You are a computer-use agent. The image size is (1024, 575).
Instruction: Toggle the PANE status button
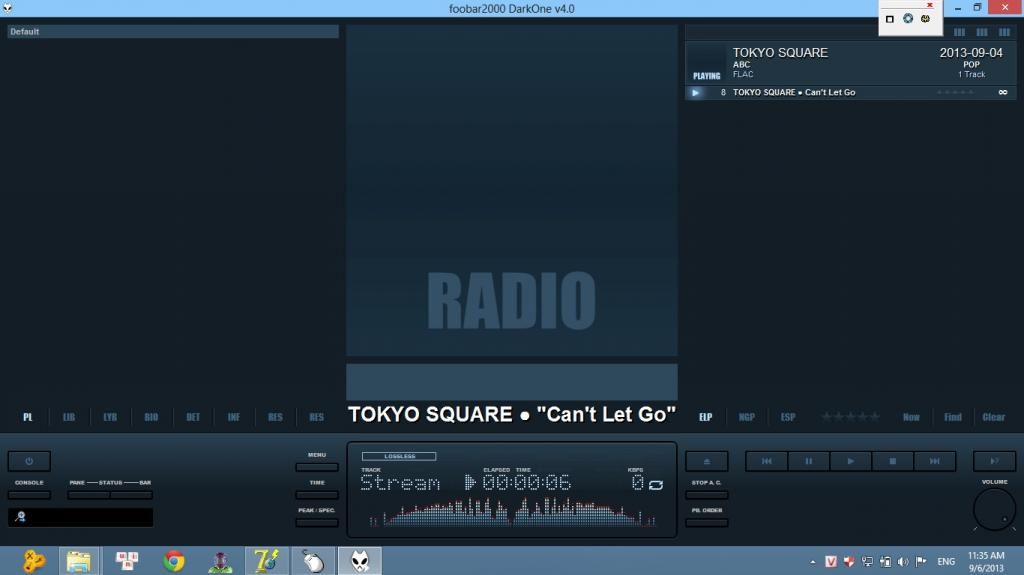tap(88, 495)
